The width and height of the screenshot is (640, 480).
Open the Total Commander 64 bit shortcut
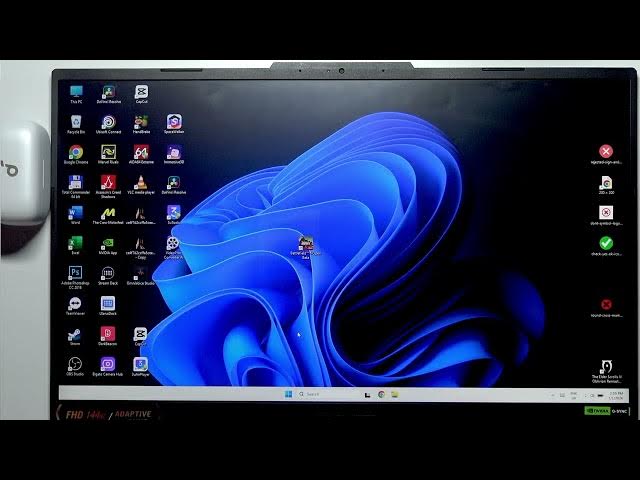tap(76, 187)
